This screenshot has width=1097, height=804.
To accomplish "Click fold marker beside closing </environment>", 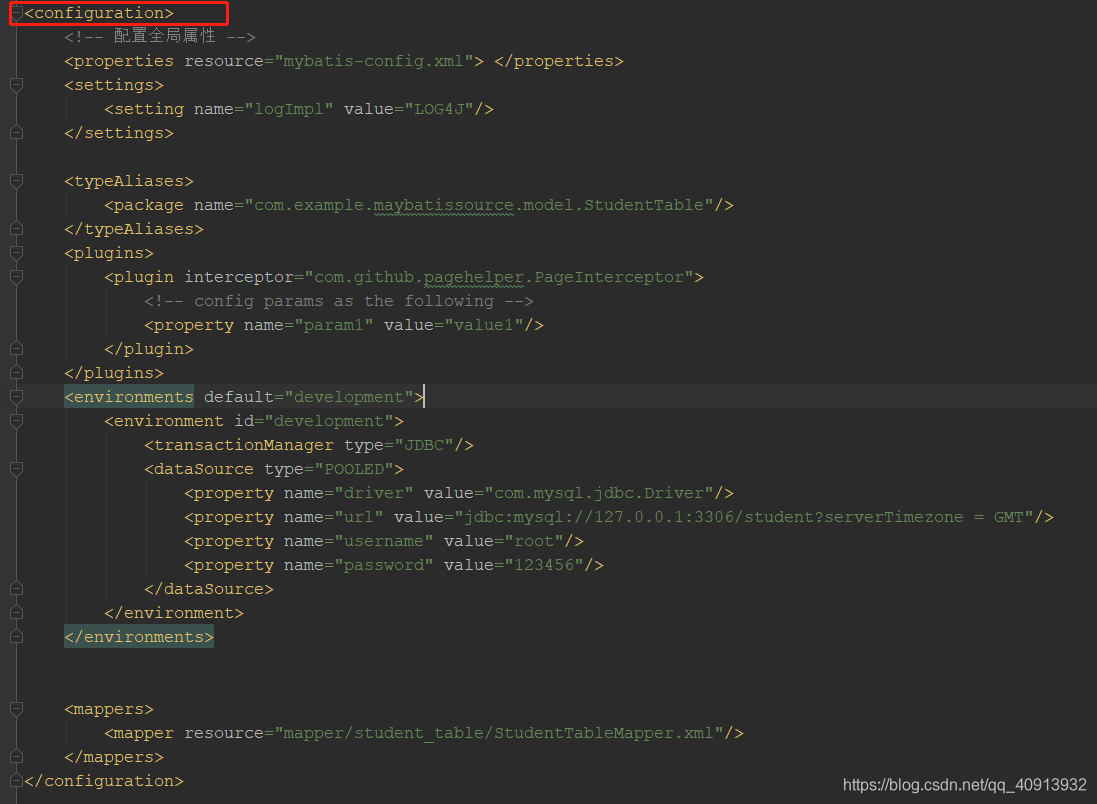I will (17, 613).
